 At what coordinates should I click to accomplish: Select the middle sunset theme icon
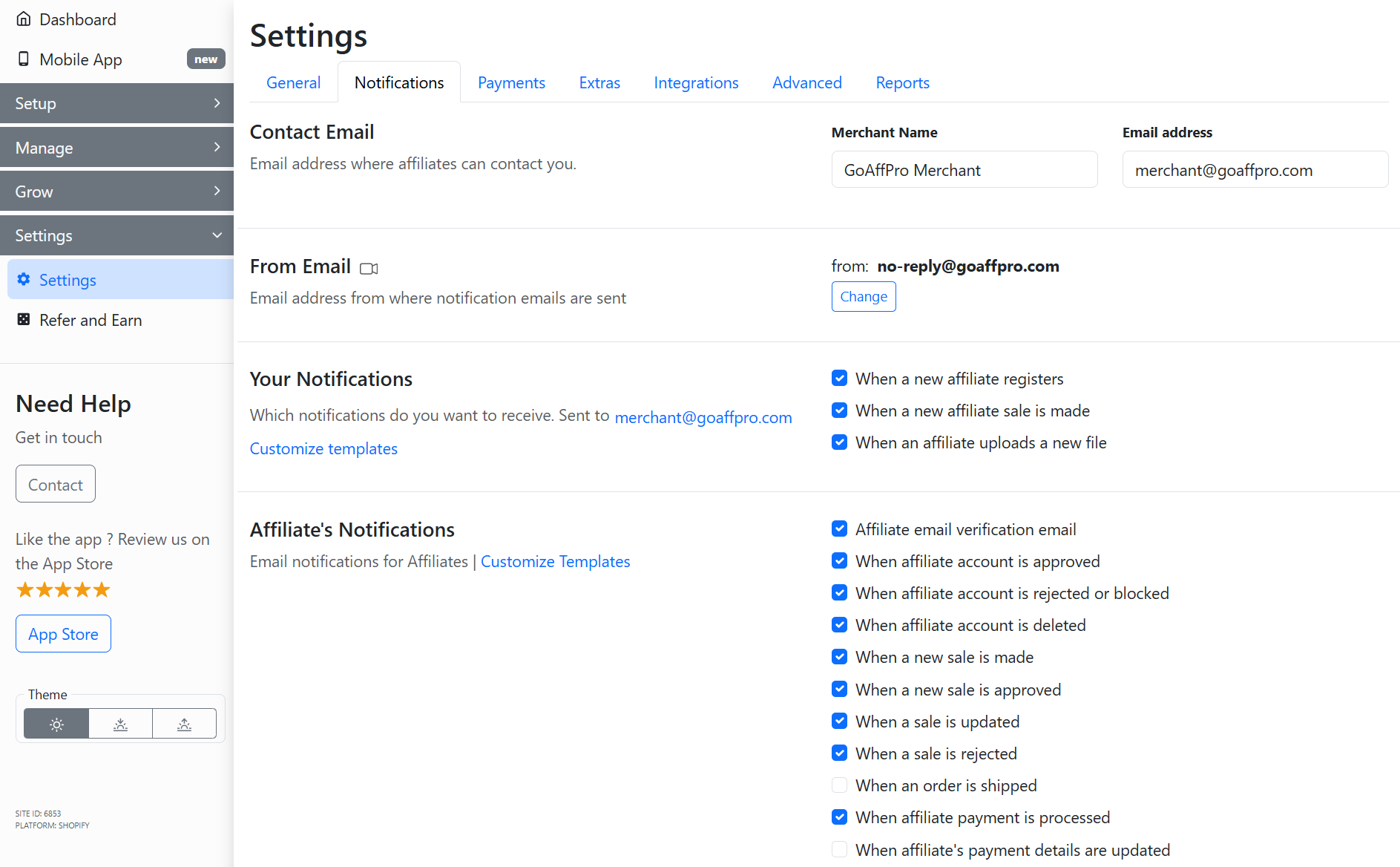coord(120,724)
